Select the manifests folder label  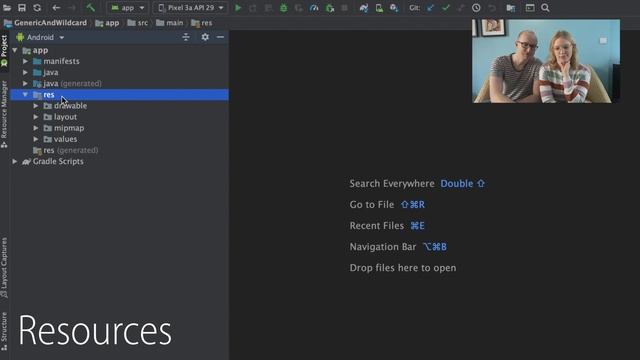point(61,61)
